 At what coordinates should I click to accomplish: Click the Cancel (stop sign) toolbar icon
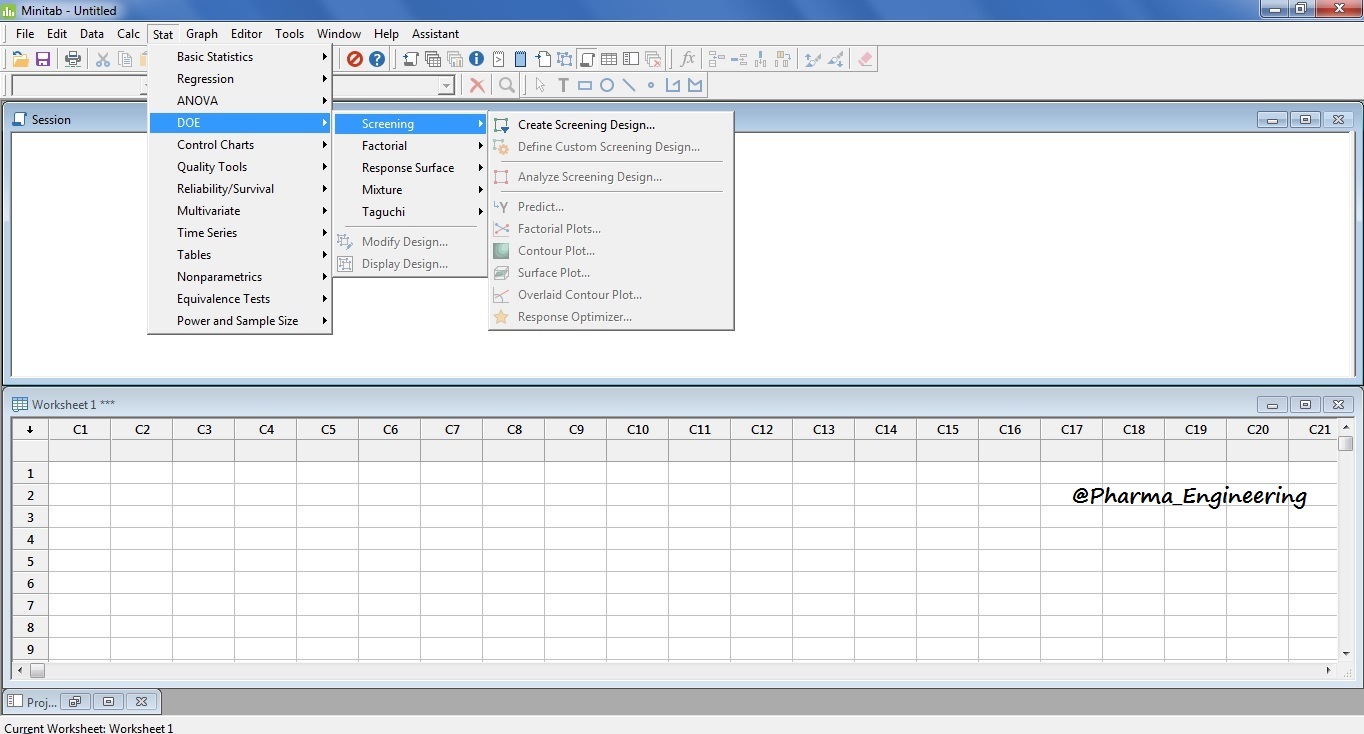[355, 58]
